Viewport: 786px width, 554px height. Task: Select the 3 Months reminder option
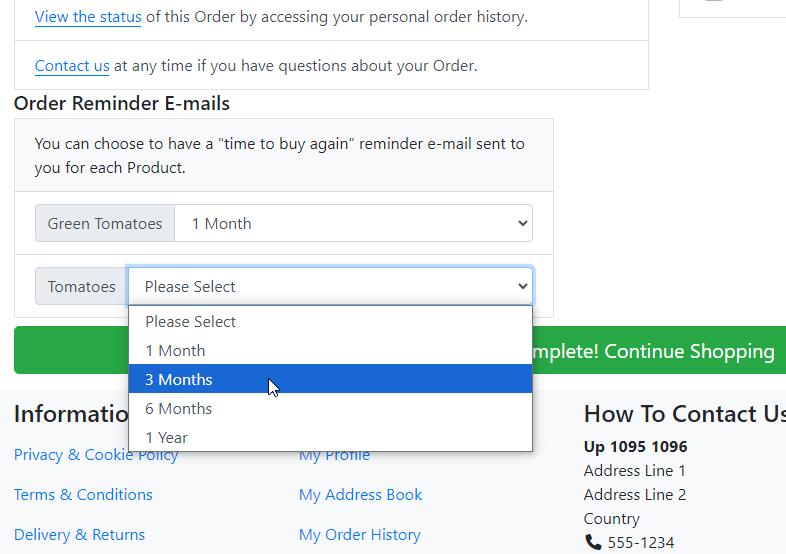point(330,379)
